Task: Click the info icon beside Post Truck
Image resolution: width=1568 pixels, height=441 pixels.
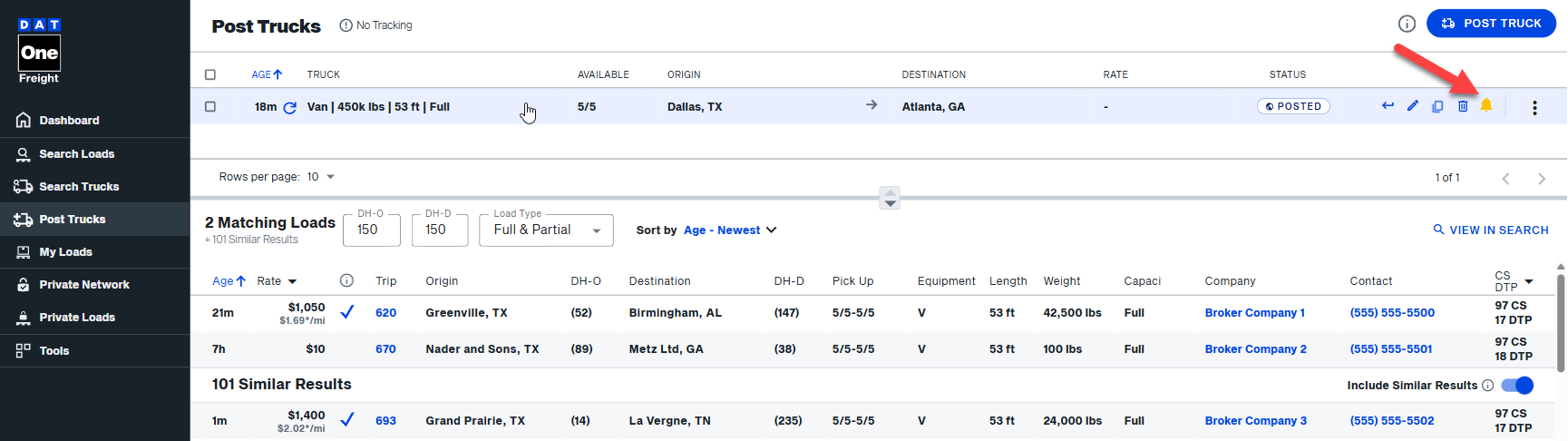Action: pos(1407,24)
